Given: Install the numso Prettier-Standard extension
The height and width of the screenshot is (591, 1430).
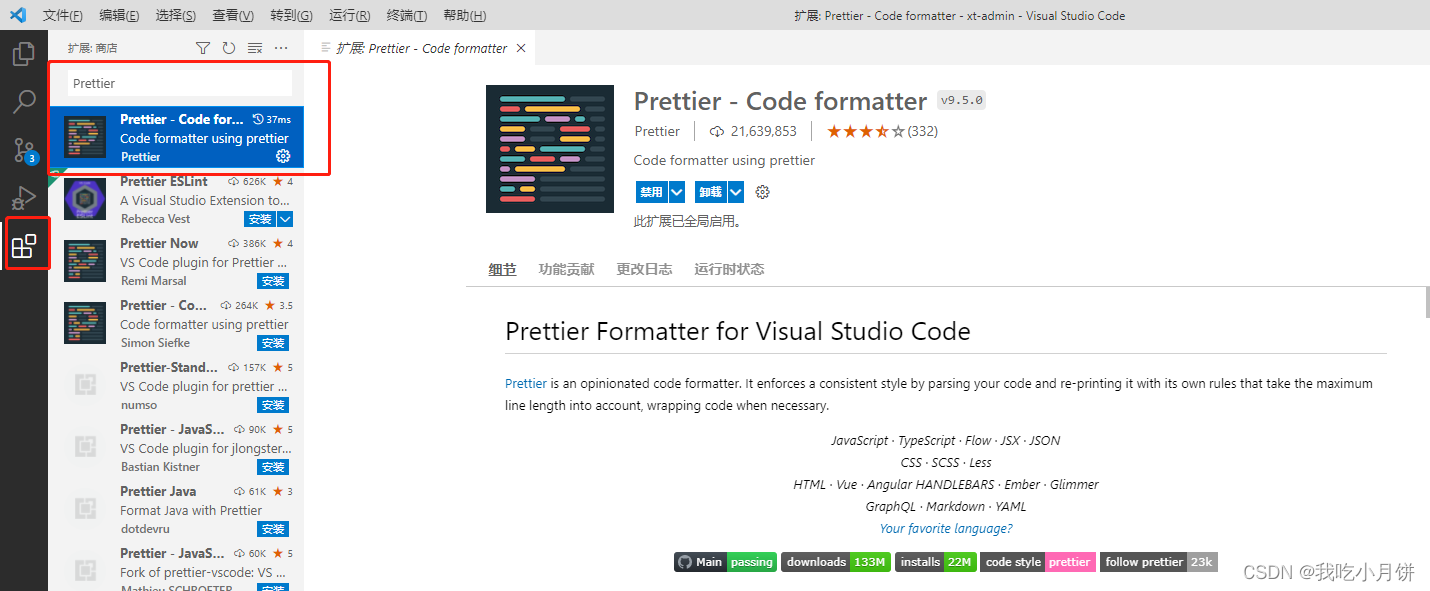Looking at the screenshot, I should (273, 405).
